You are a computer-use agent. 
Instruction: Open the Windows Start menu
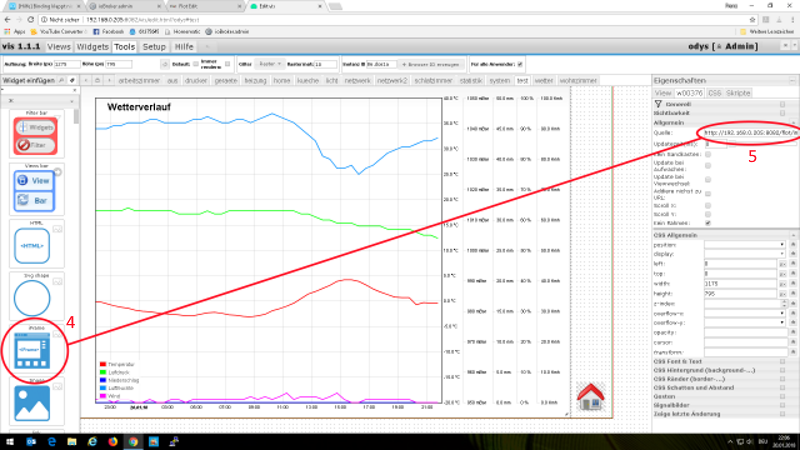8,441
